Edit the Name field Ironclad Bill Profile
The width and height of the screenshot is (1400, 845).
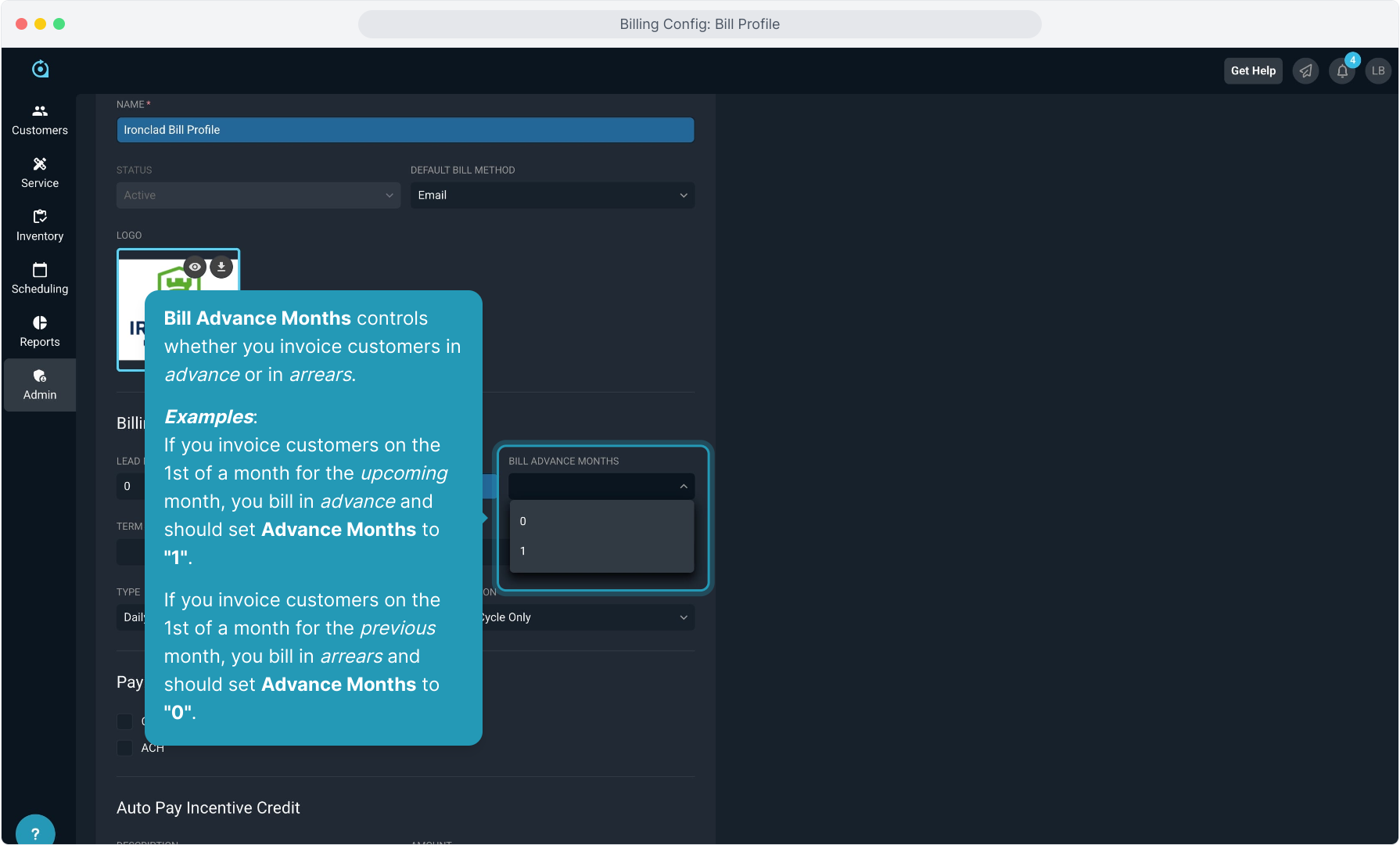tap(405, 130)
